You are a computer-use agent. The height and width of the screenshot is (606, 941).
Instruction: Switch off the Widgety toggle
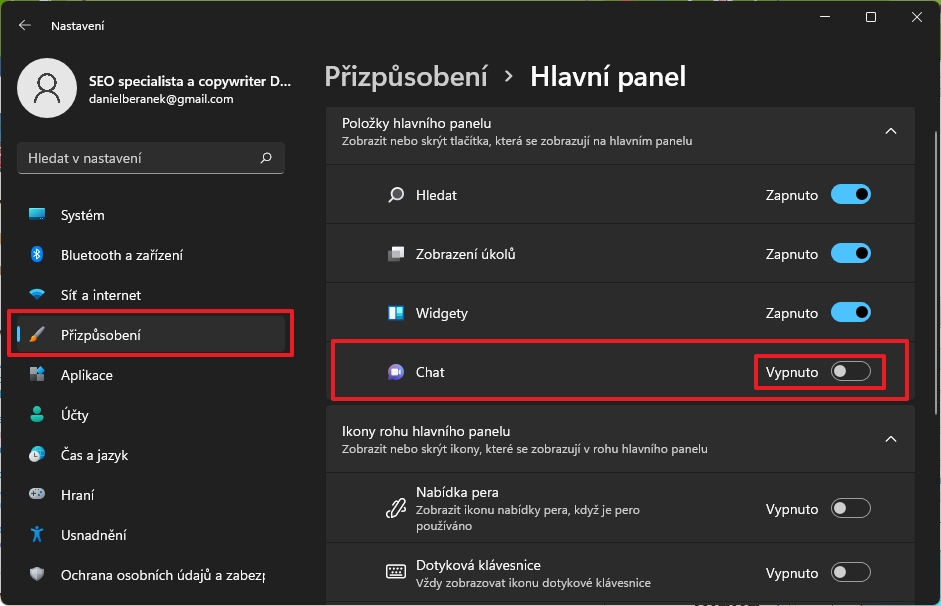pos(851,313)
